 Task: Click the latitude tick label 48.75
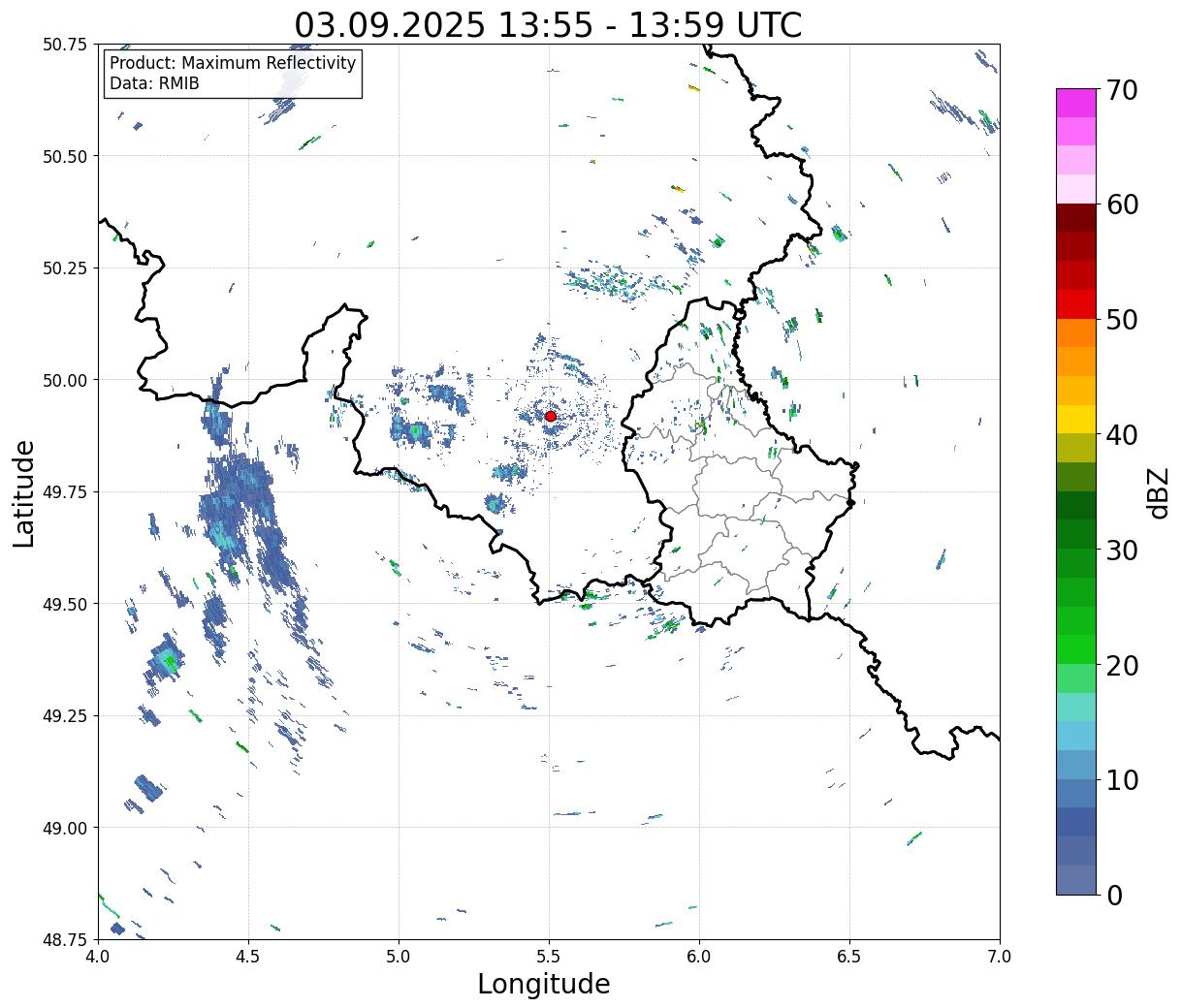coord(65,939)
